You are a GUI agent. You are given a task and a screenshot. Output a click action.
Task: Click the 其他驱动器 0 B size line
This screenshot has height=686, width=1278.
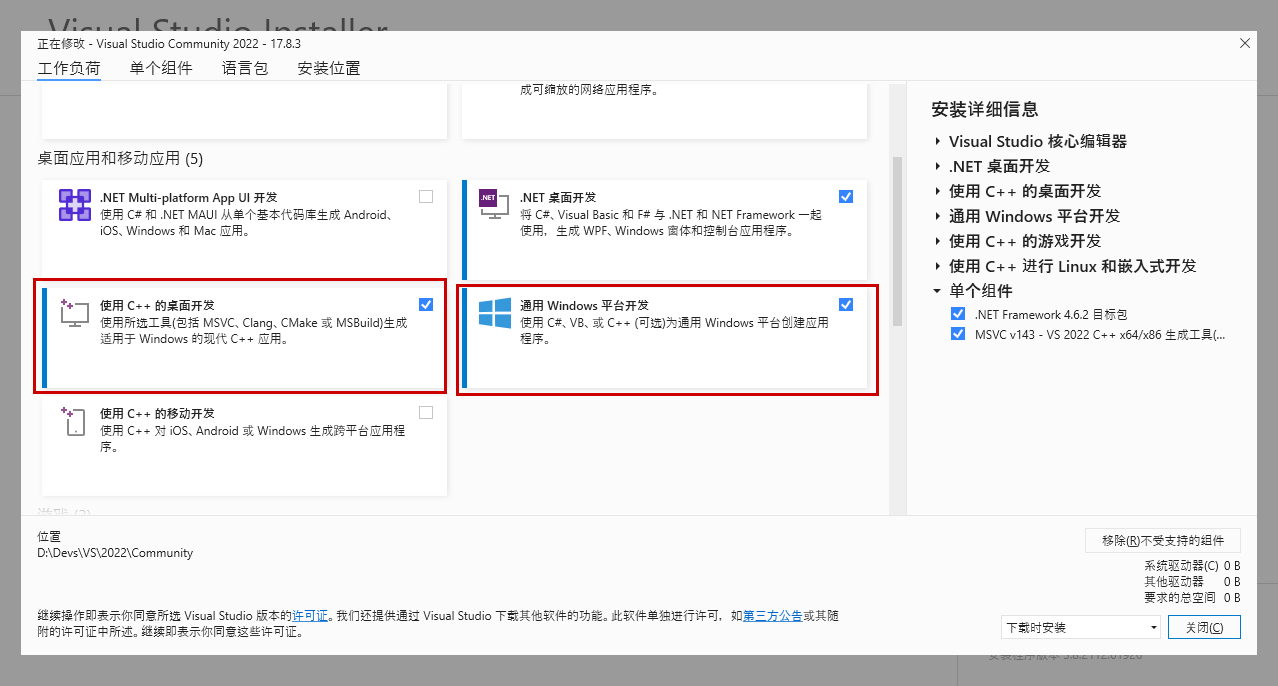click(1192, 581)
